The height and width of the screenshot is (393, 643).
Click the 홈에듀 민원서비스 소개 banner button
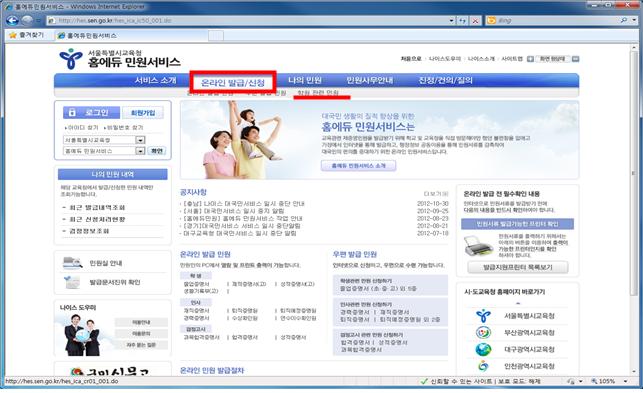(358, 166)
